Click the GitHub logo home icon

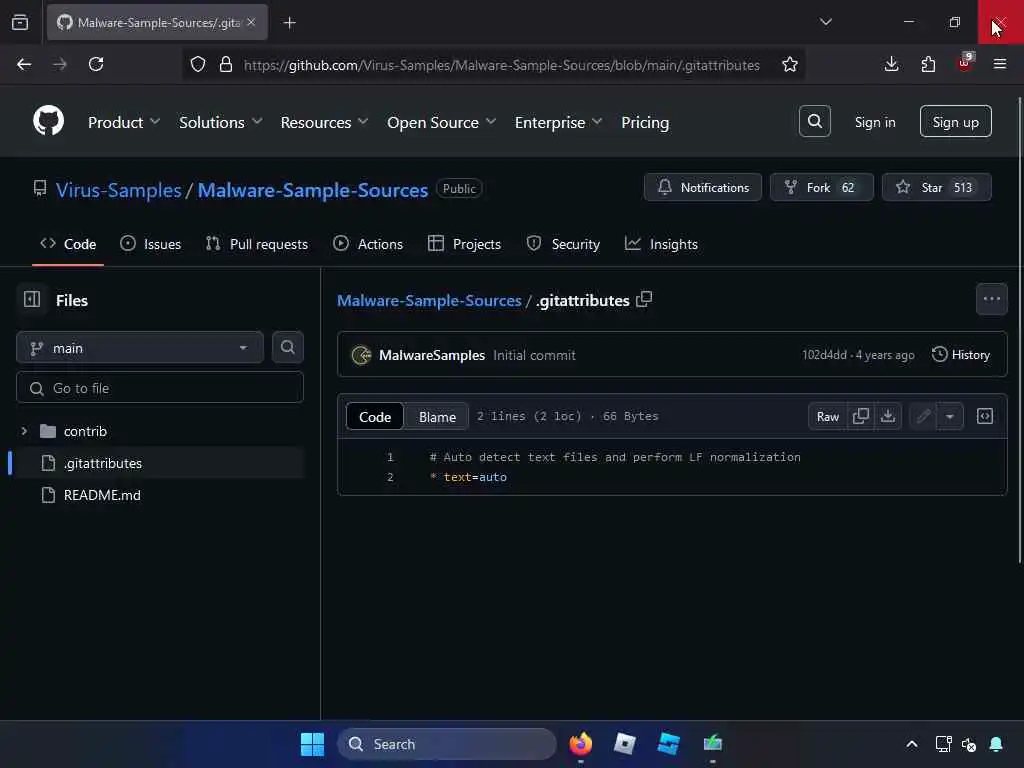click(x=48, y=121)
